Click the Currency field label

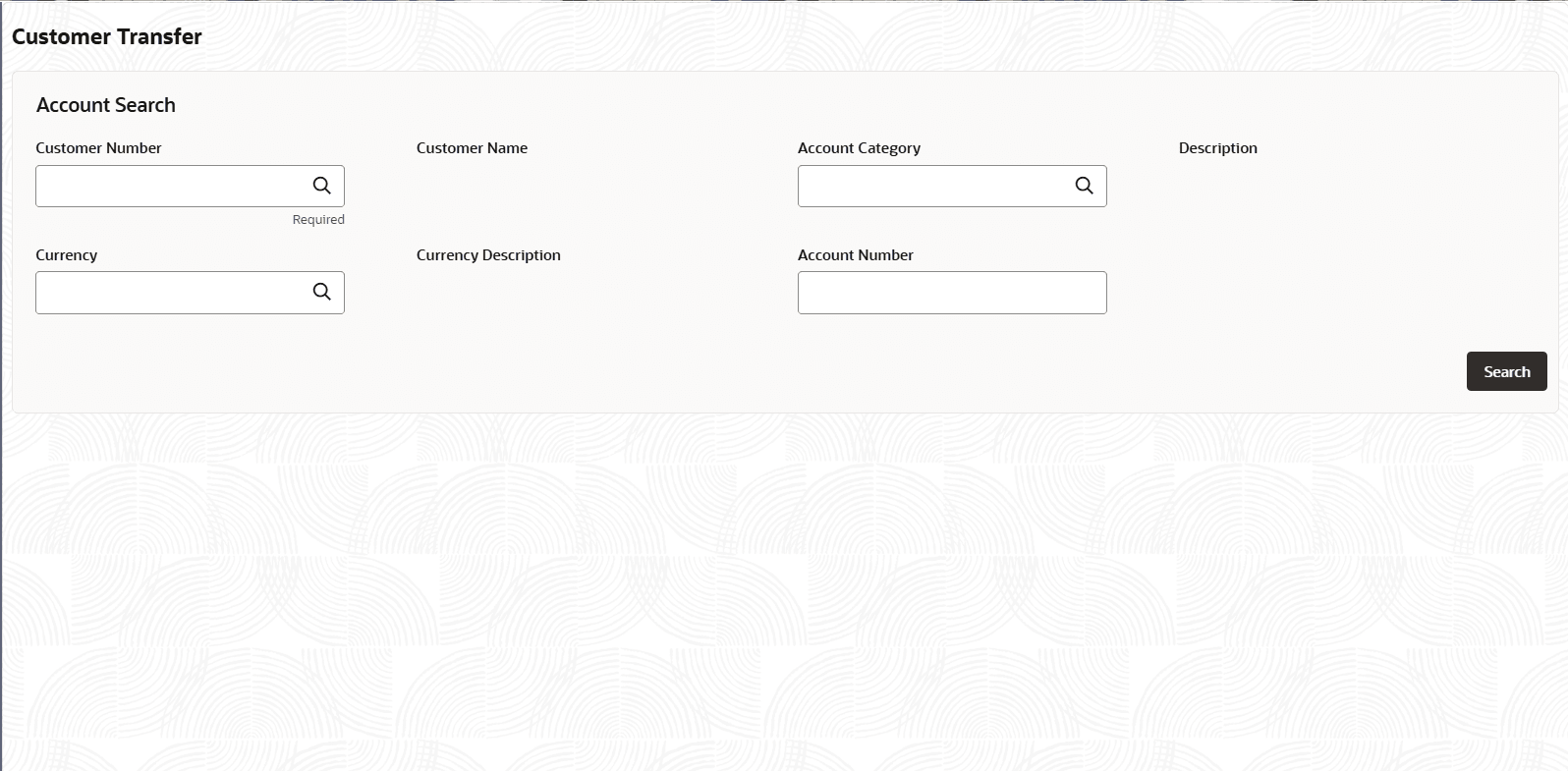coord(67,255)
